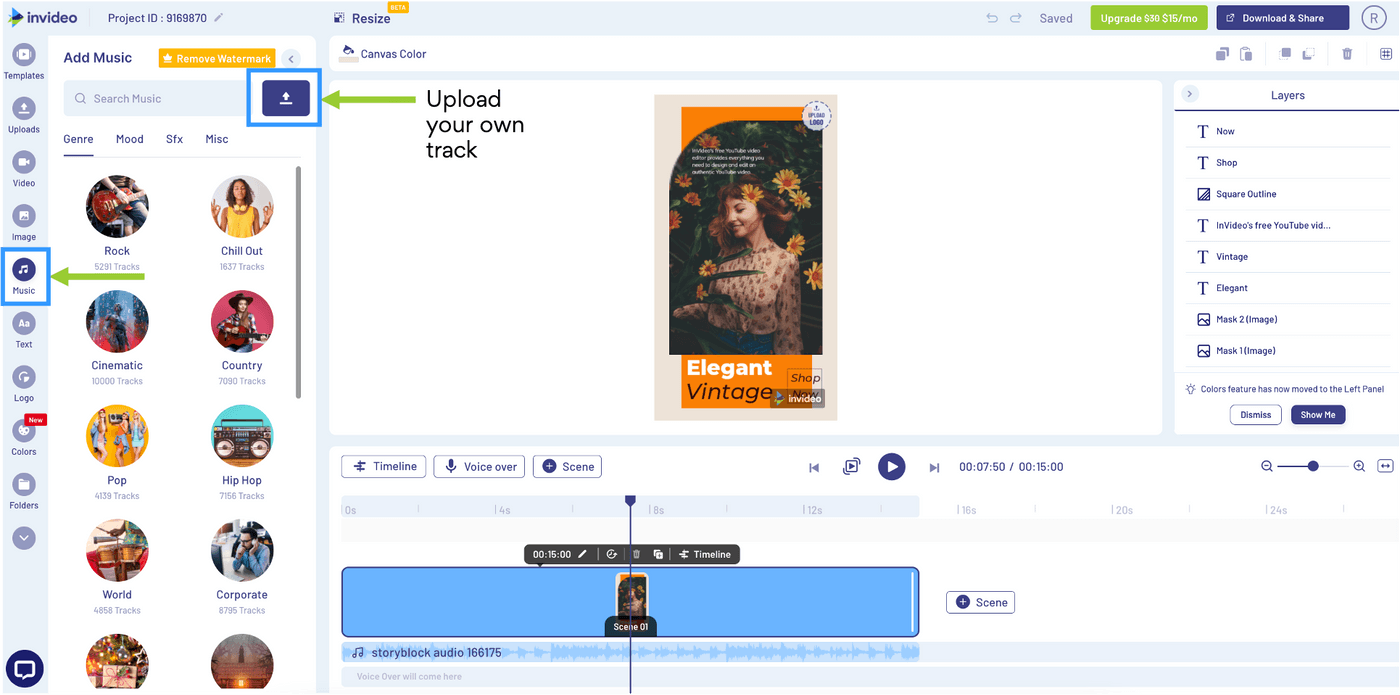Open the Image sidebar panel

click(24, 223)
